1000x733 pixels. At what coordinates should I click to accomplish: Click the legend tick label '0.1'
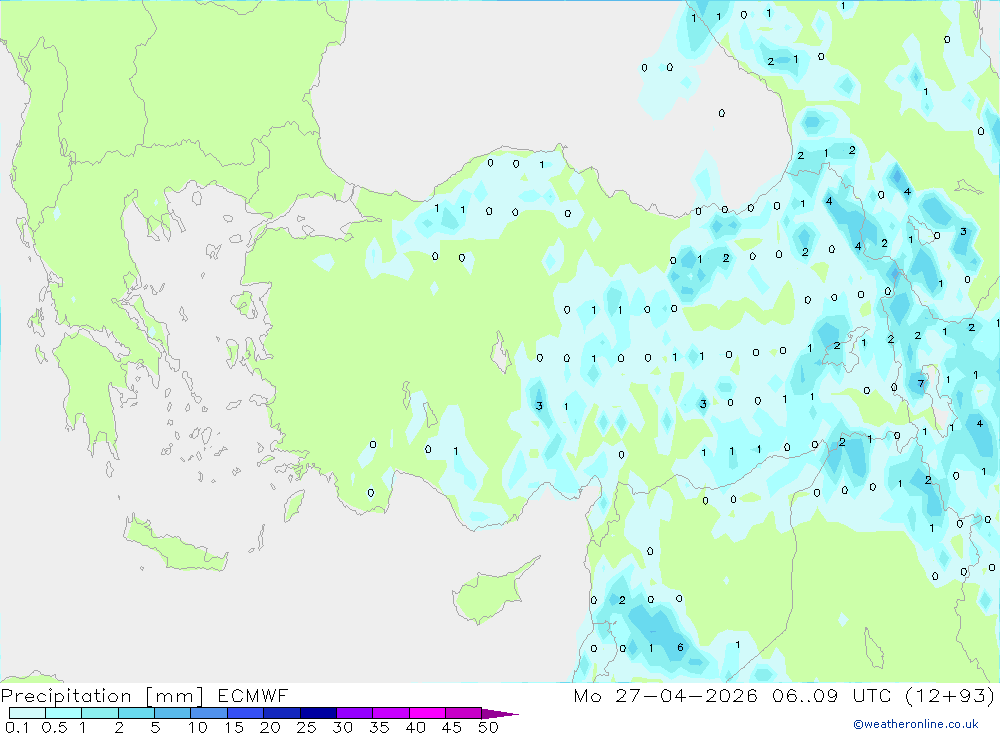pos(17,727)
